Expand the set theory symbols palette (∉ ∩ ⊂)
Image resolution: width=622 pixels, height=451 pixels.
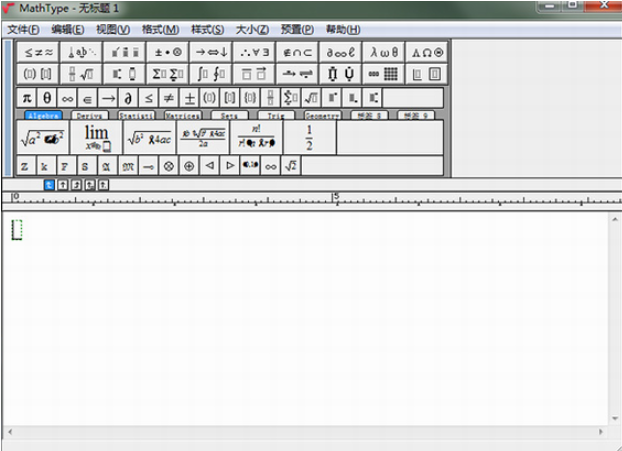296,52
